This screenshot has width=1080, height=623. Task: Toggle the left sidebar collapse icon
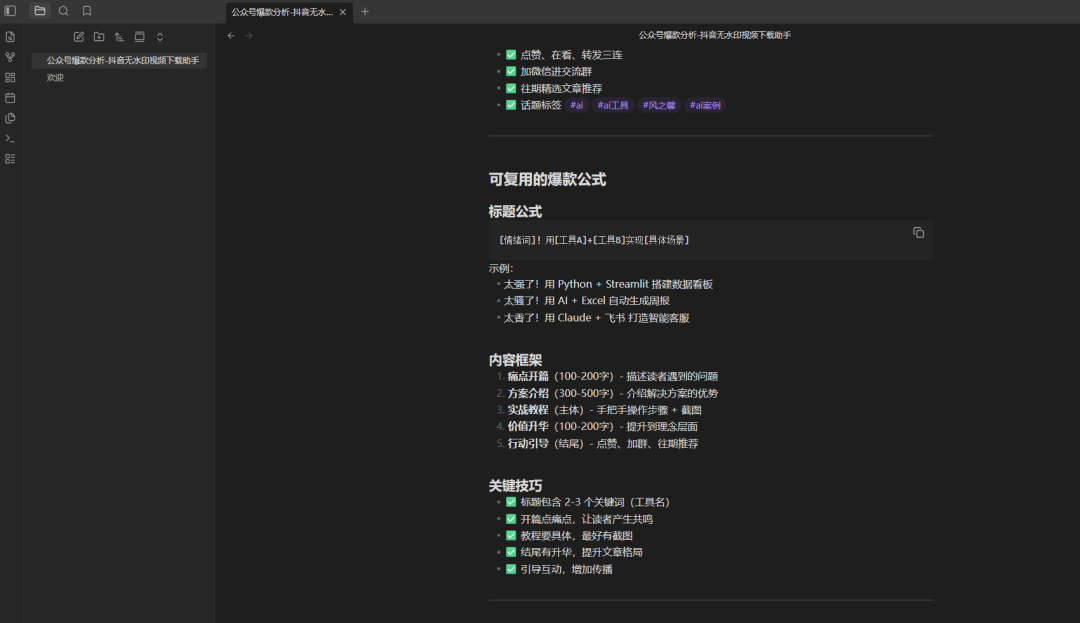10,11
